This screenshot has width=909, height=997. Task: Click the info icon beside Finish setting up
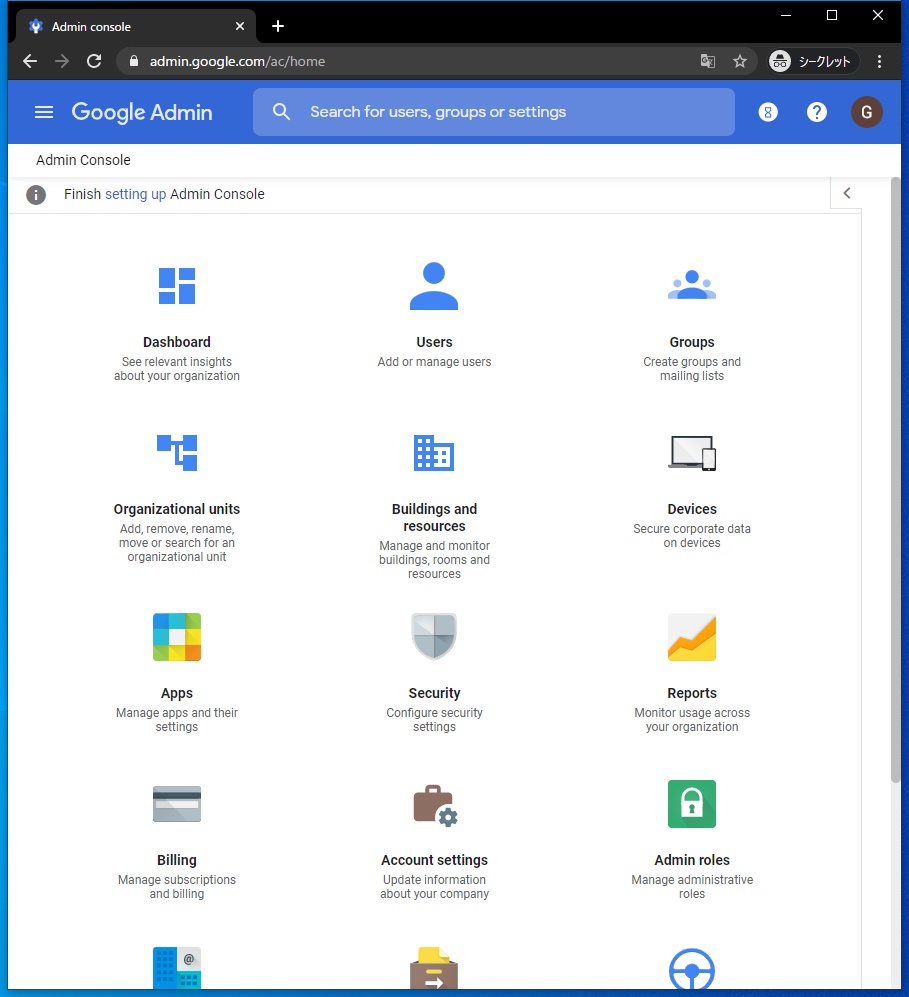tap(36, 195)
